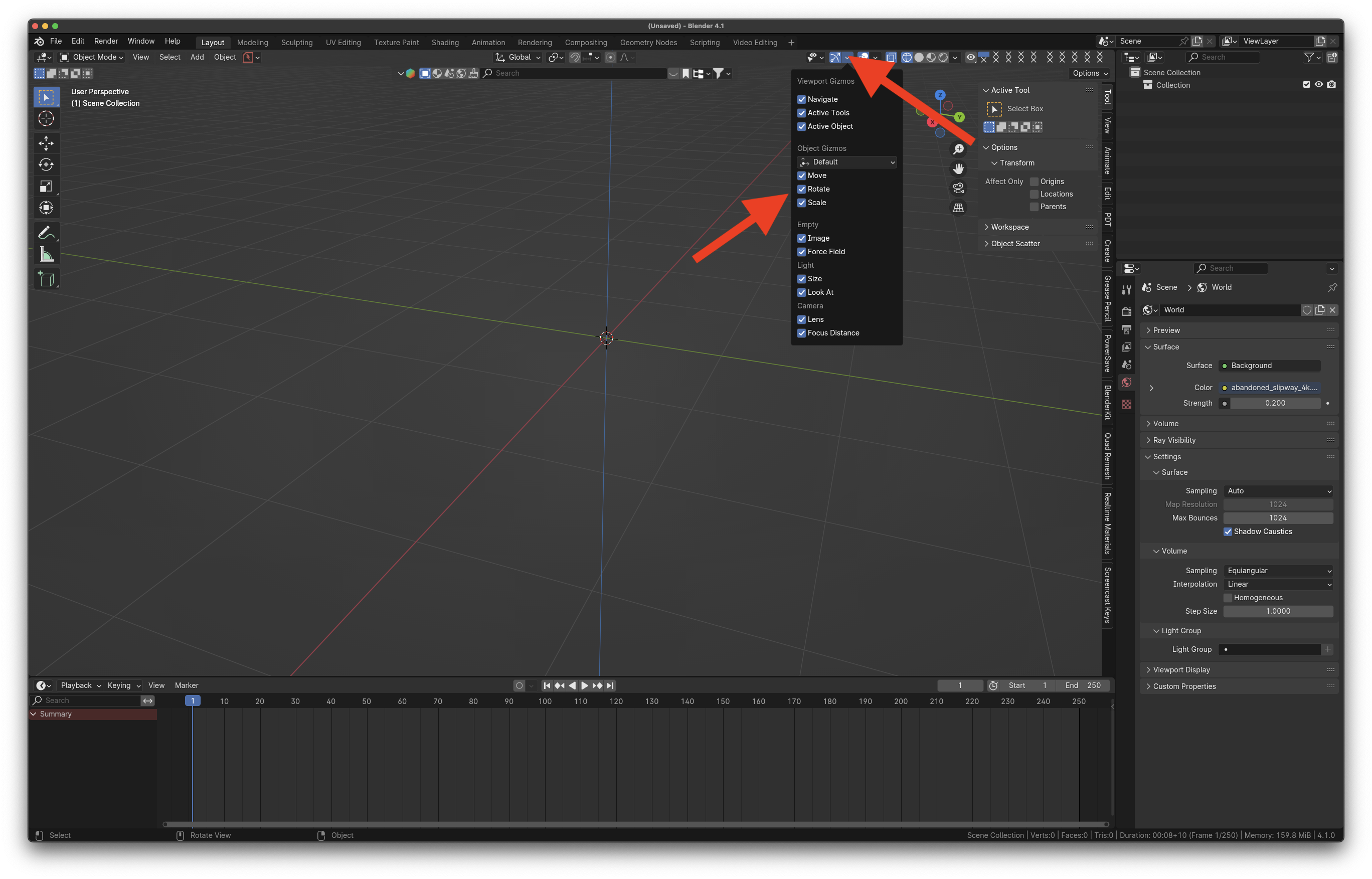The width and height of the screenshot is (1372, 879).
Task: Adjust the world Strength 0.200 slider
Action: 1275,403
